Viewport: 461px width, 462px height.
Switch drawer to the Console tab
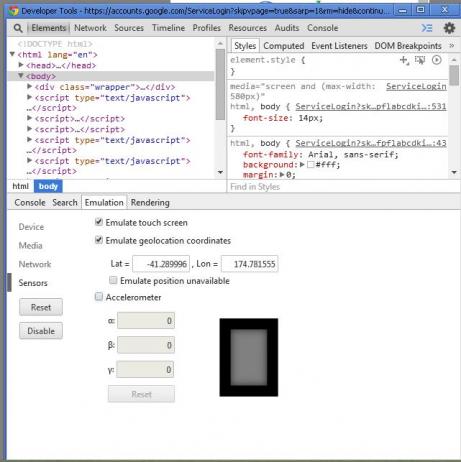click(30, 203)
